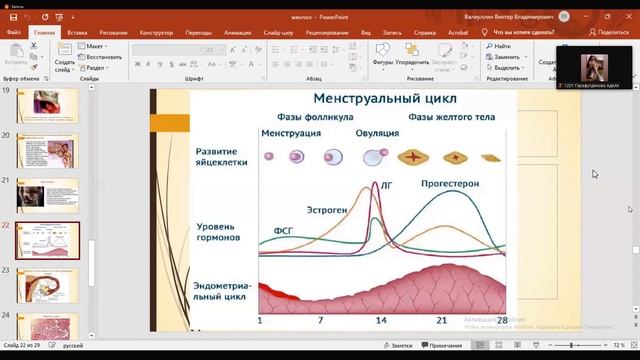This screenshot has height=360, width=640.
Task: Toggle Center paragraph alignment
Action: (x=287, y=64)
